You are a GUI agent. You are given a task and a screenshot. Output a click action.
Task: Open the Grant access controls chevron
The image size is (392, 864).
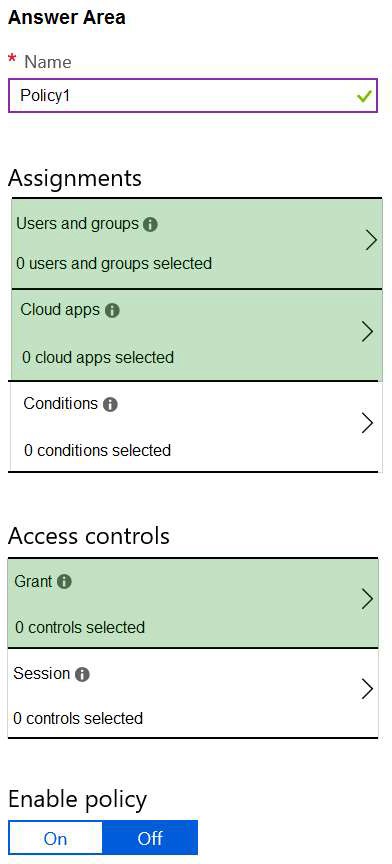(x=368, y=599)
